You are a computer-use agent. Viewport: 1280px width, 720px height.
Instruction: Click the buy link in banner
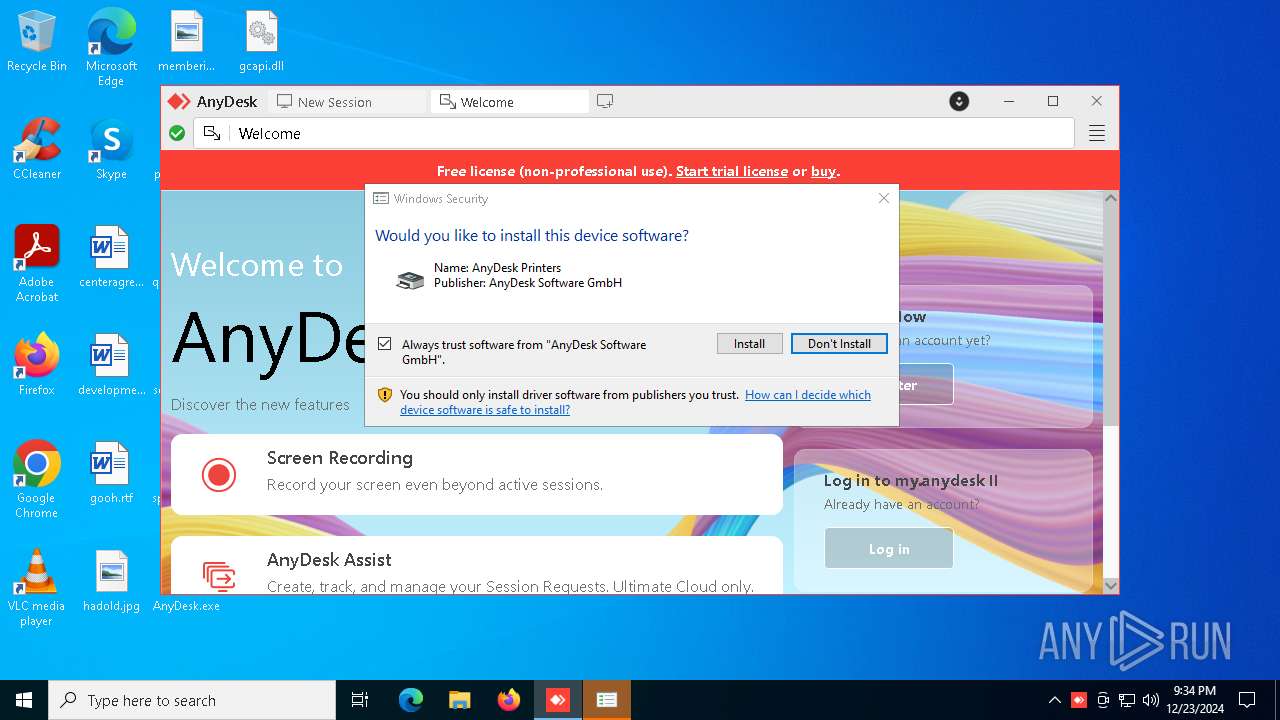tap(823, 171)
